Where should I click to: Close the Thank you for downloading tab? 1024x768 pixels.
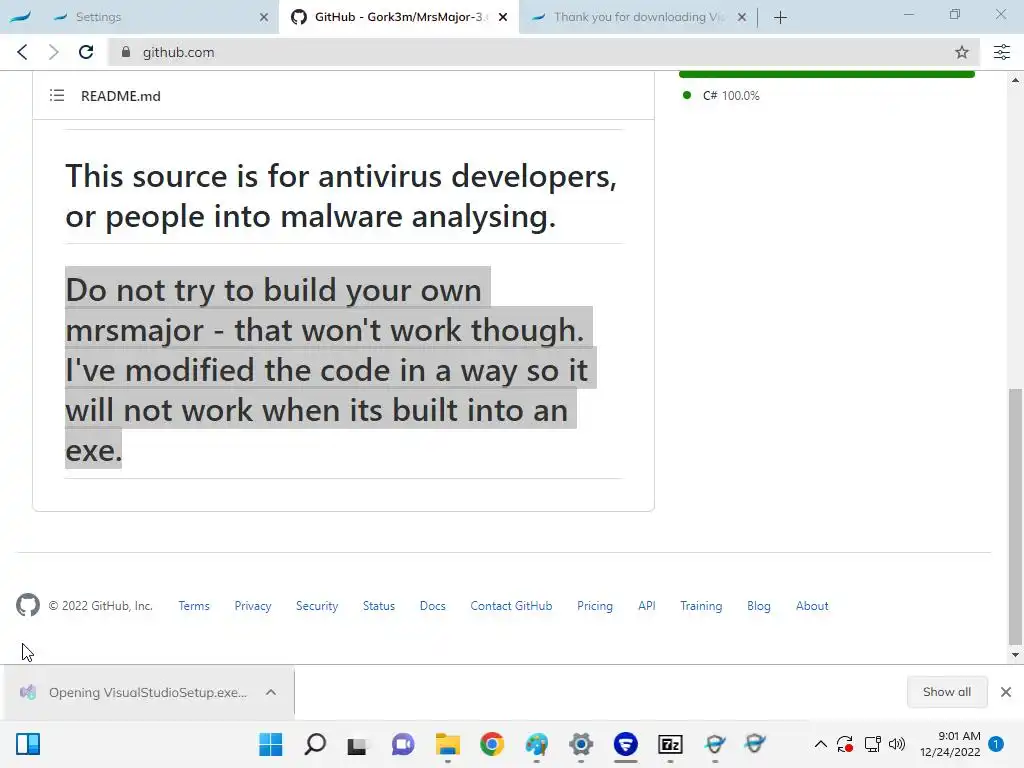point(742,17)
